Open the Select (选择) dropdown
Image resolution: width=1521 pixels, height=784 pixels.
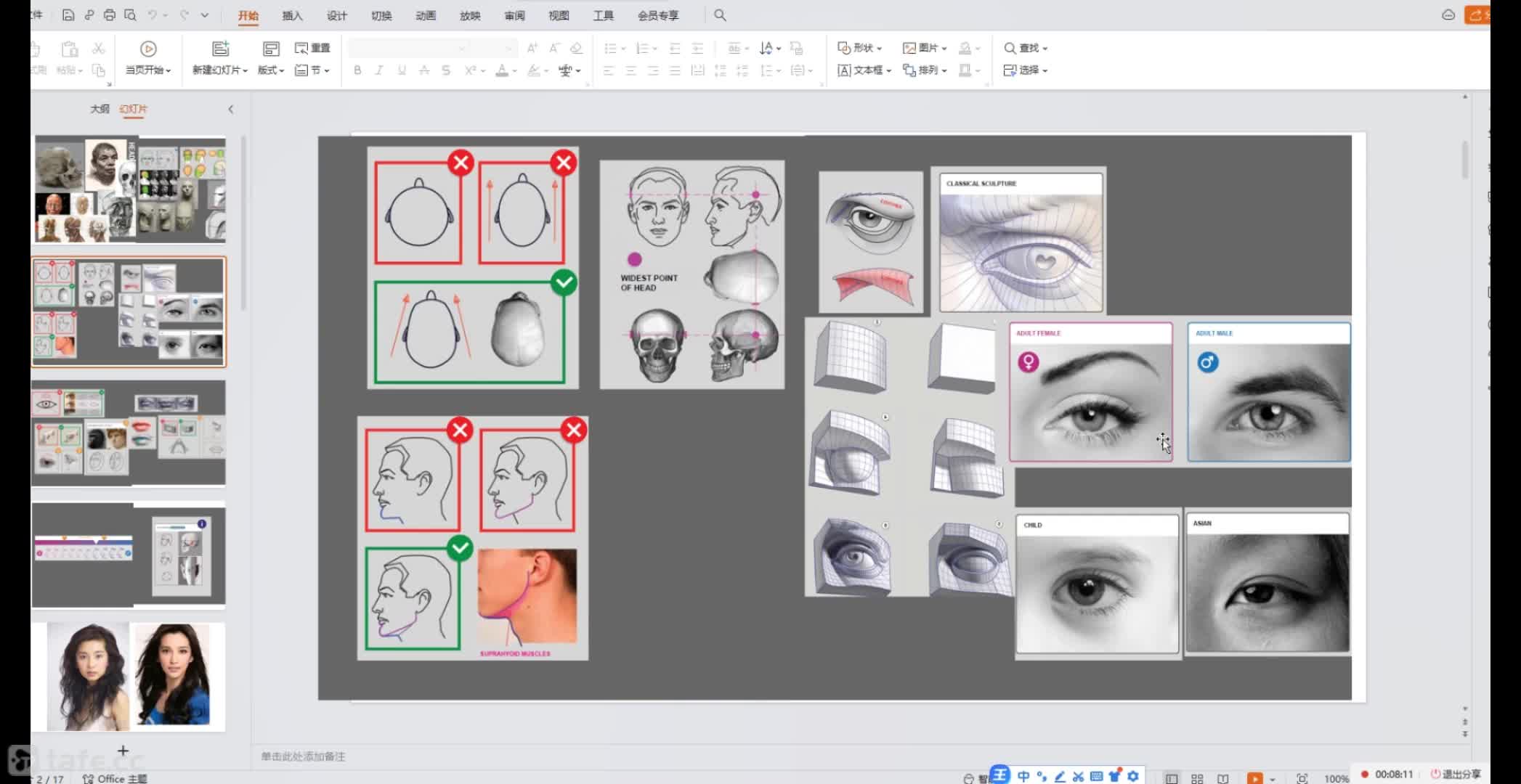coord(1026,70)
